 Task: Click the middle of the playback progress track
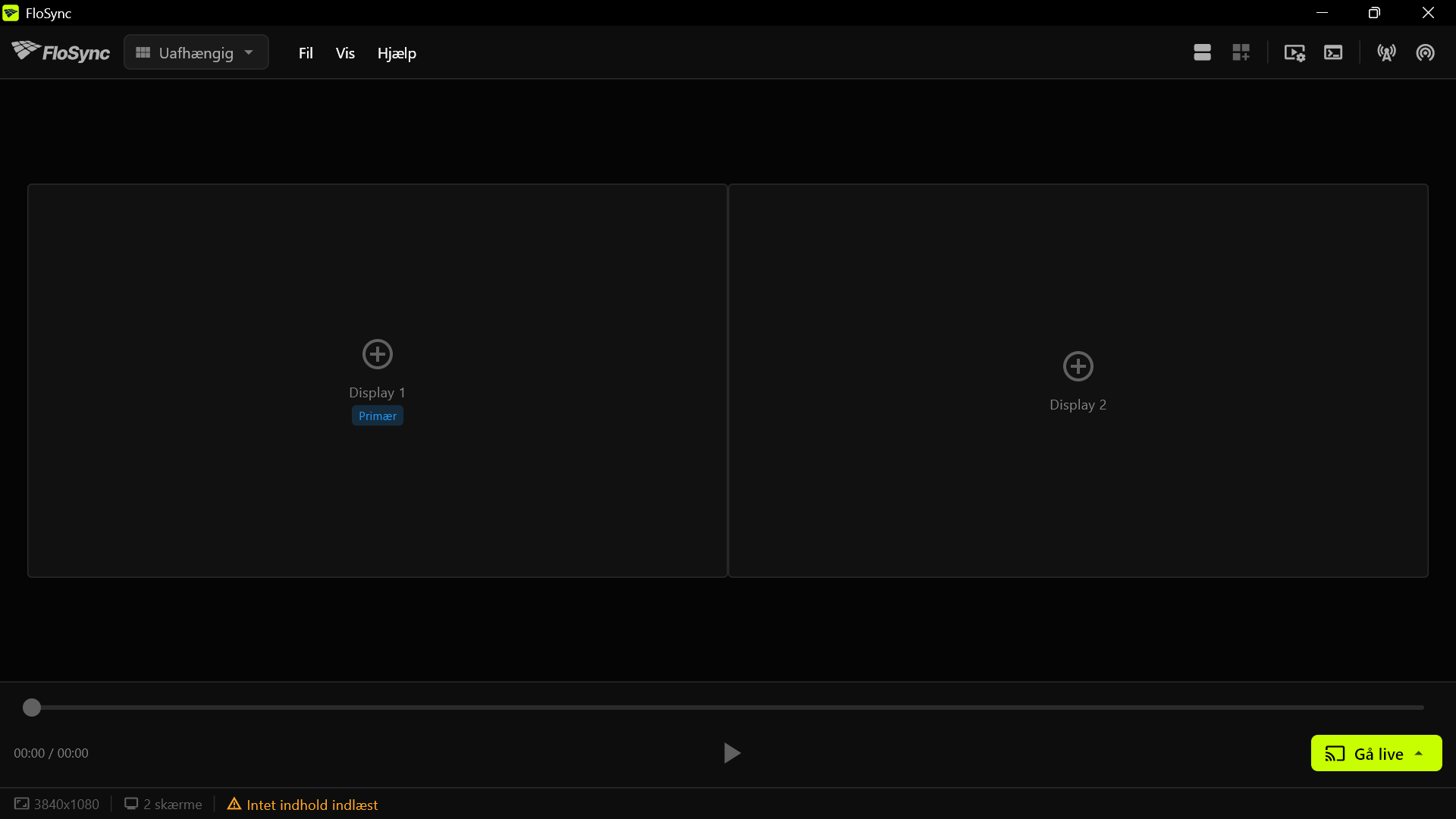(x=728, y=708)
